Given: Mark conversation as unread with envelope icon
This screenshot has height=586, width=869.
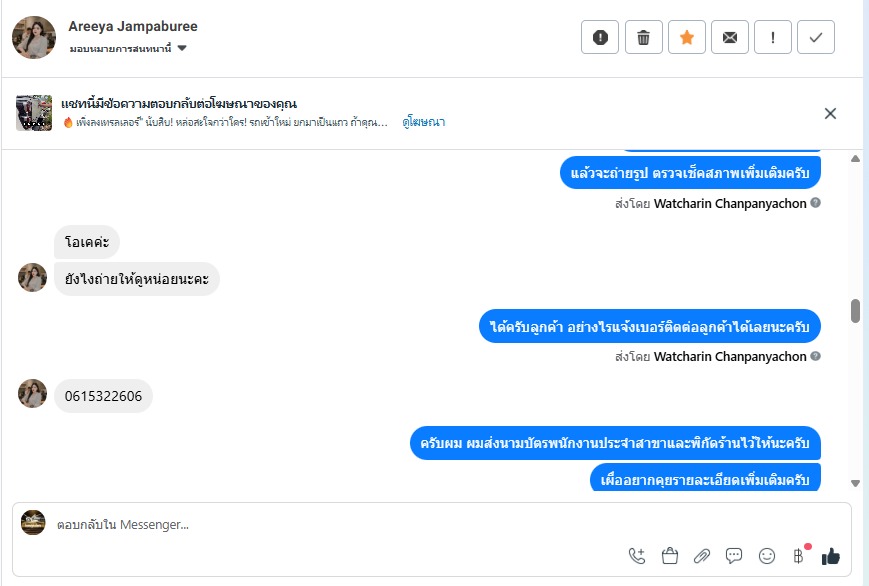Looking at the screenshot, I should 730,38.
